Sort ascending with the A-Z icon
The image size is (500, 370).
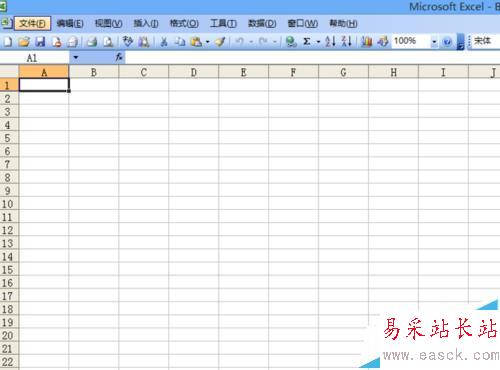[x=330, y=42]
